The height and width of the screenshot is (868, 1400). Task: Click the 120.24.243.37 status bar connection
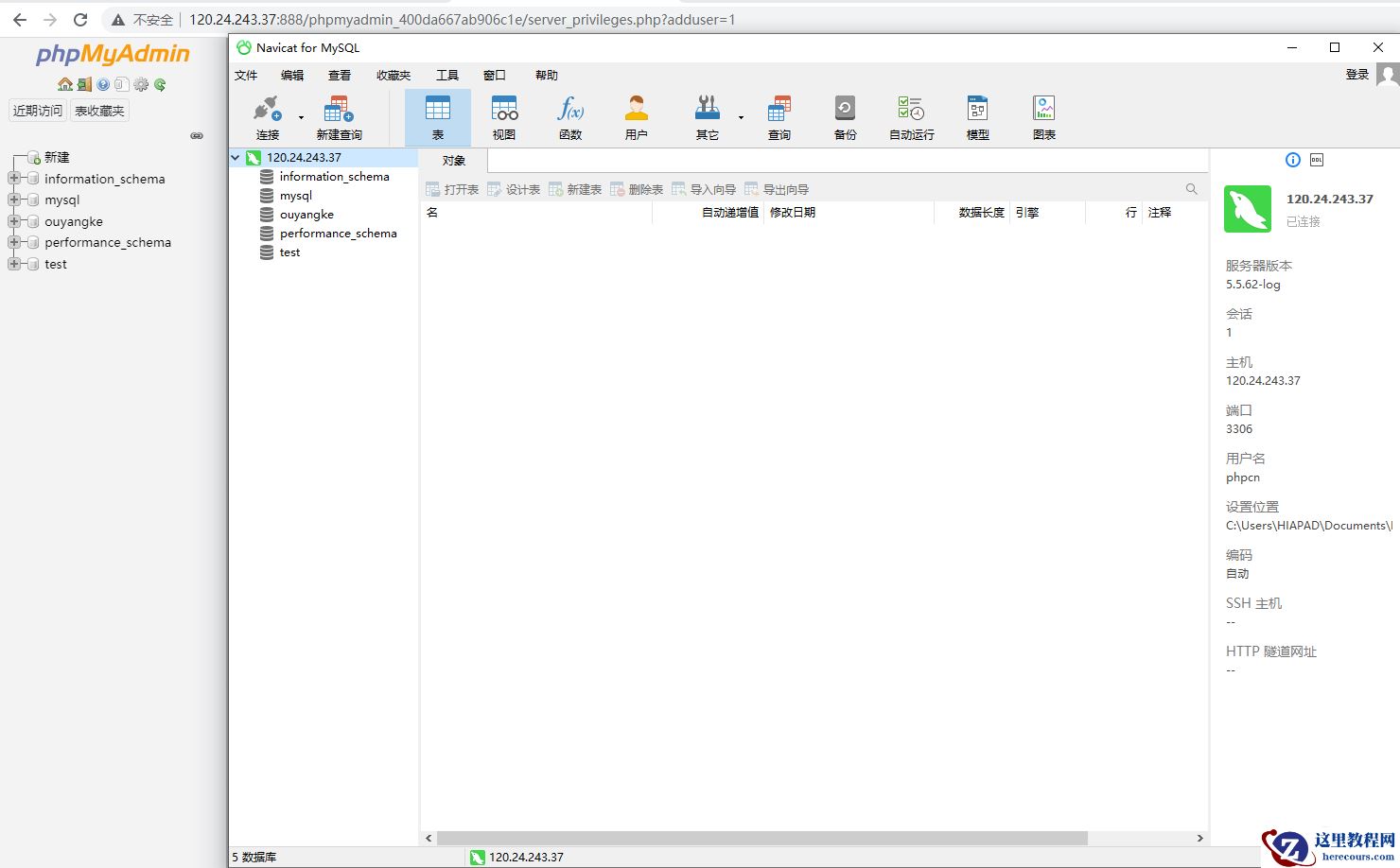click(x=516, y=858)
